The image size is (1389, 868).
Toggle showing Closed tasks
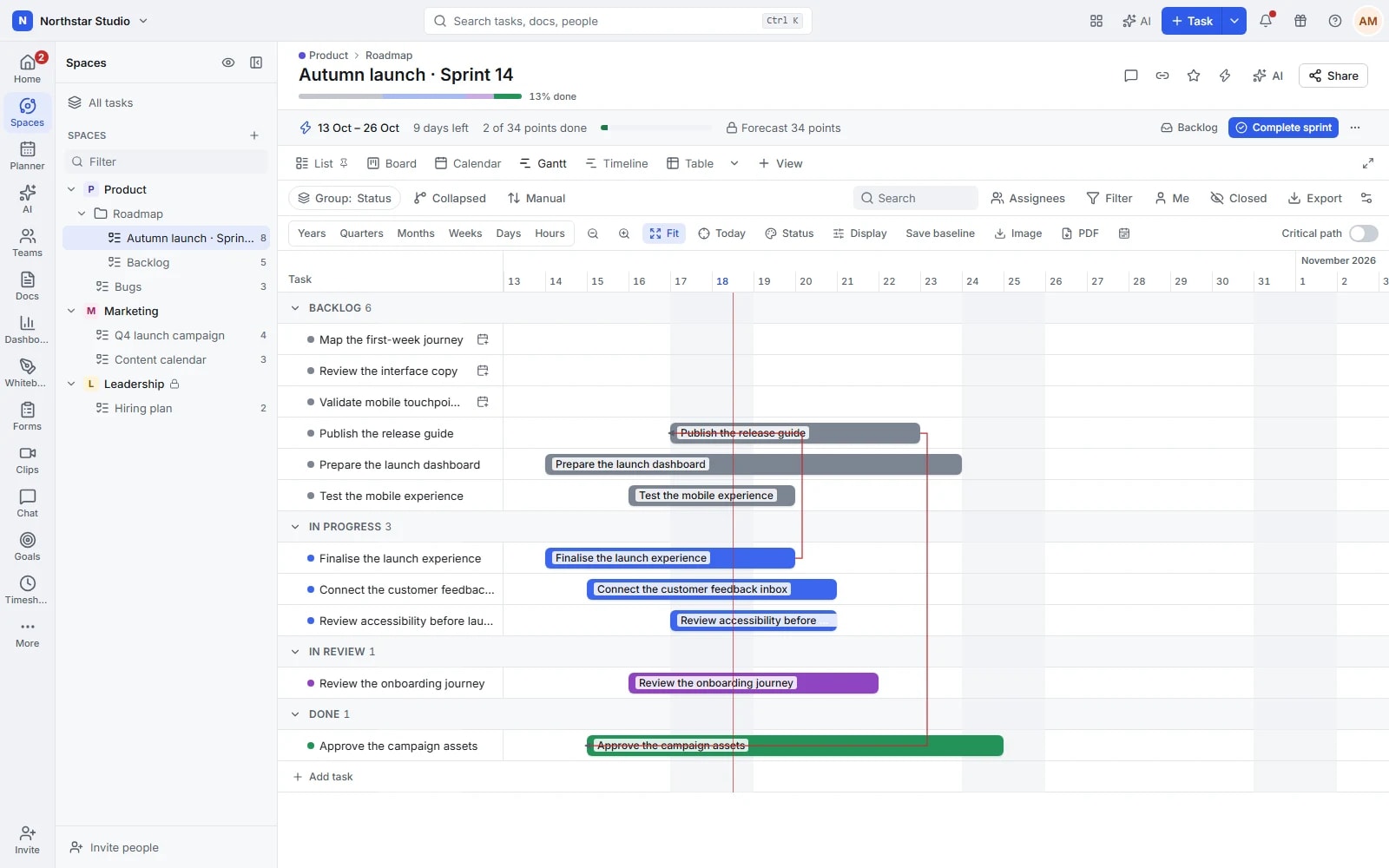click(x=1239, y=198)
